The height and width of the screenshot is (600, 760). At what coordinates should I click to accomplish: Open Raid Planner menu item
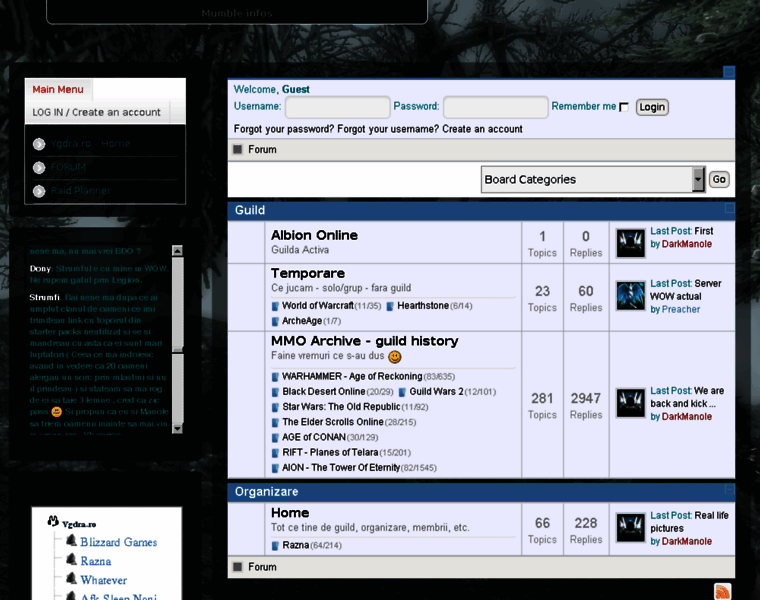[x=80, y=190]
